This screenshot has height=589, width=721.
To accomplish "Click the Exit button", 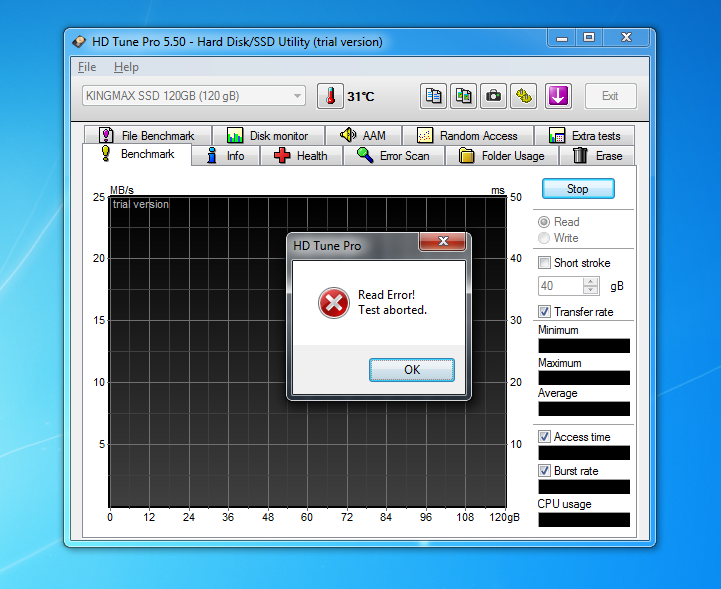I will [x=611, y=96].
